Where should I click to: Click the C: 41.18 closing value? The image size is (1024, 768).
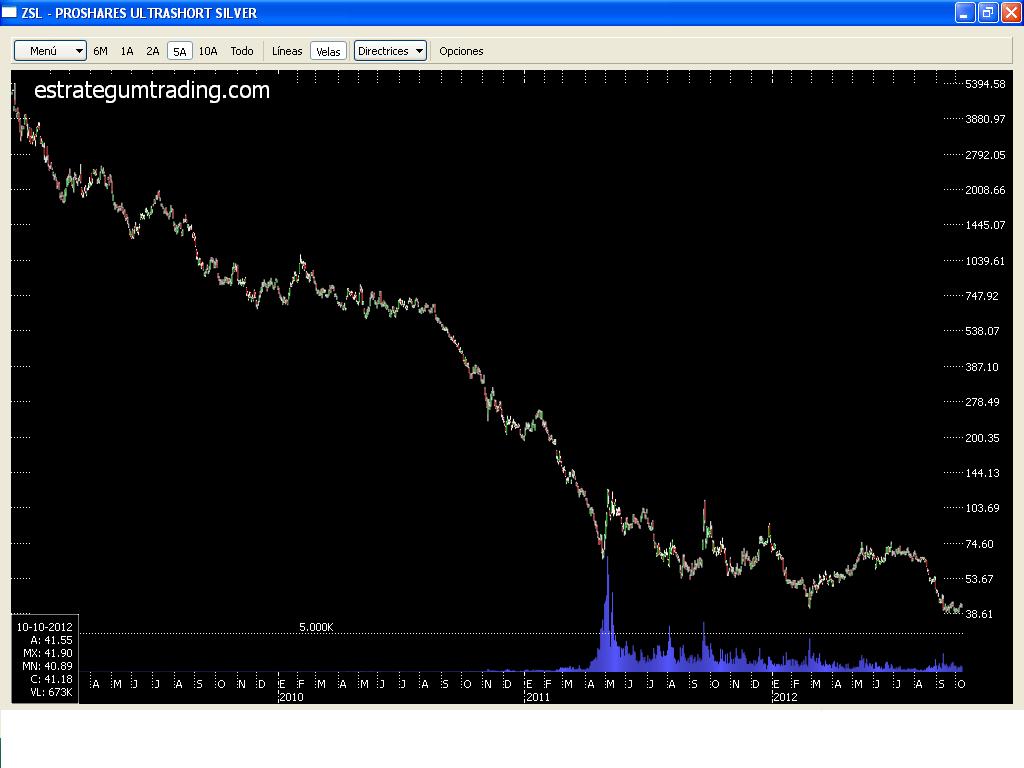[51, 679]
